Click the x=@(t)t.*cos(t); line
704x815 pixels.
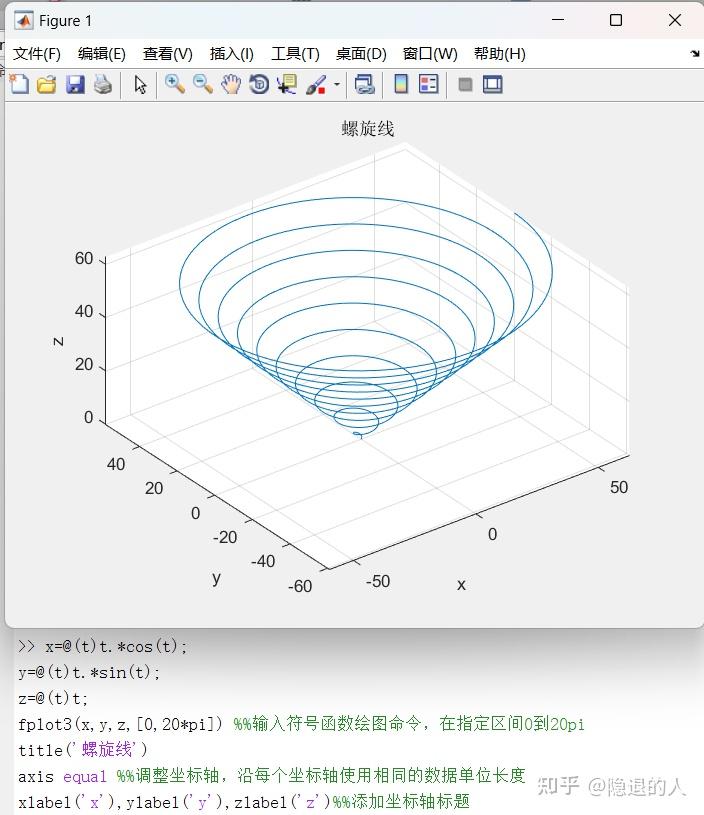102,646
